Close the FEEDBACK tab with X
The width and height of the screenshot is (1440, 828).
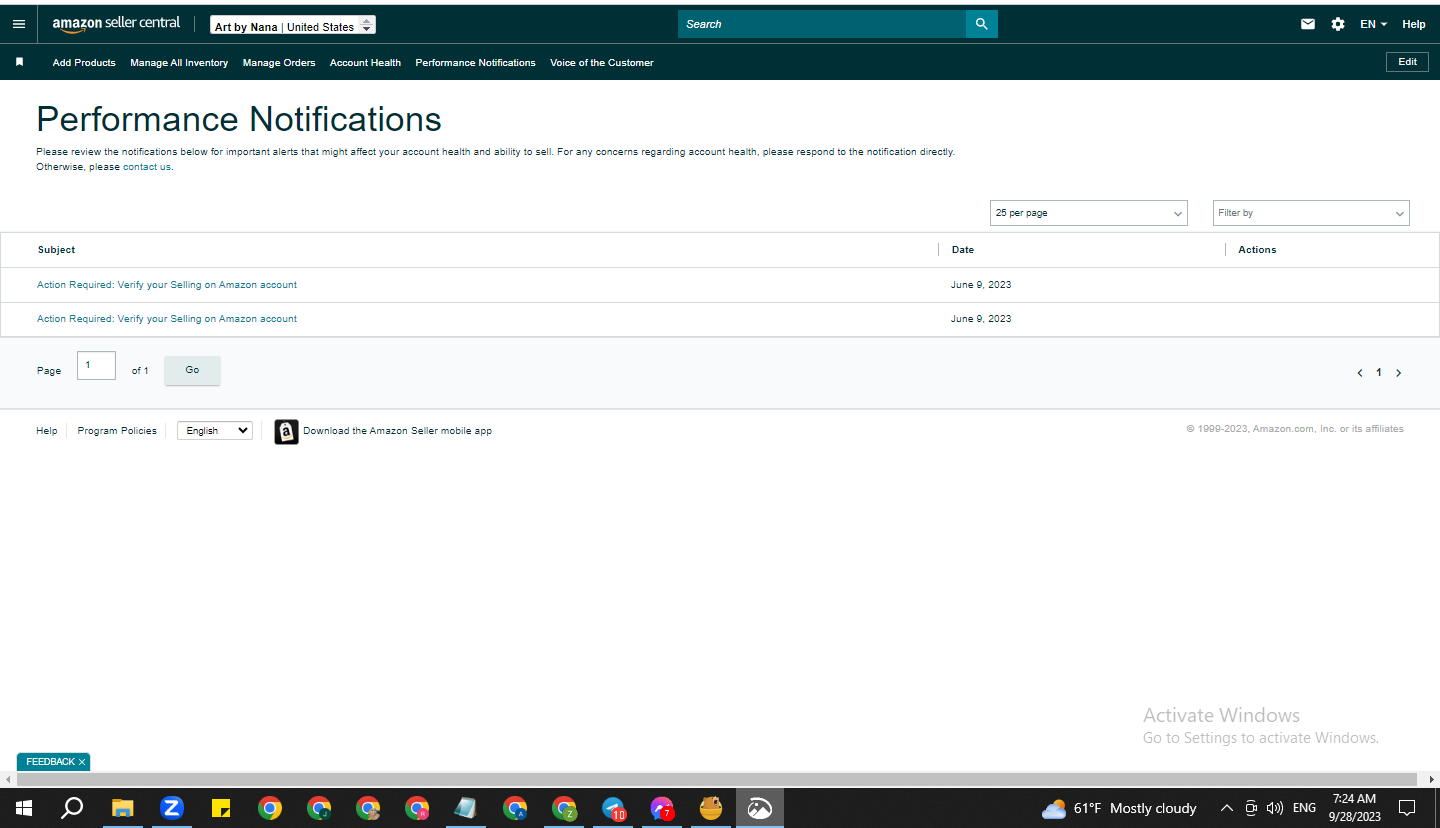82,762
